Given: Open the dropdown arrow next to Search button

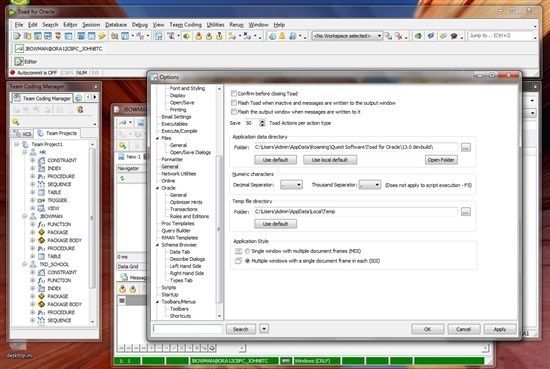Looking at the screenshot, I should coord(264,329).
